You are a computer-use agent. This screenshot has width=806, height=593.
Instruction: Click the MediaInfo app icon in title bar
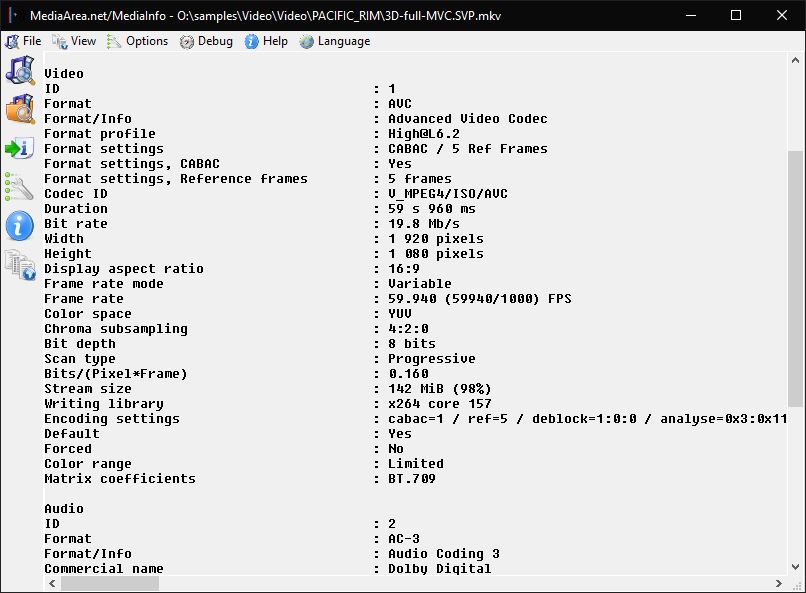click(x=12, y=15)
